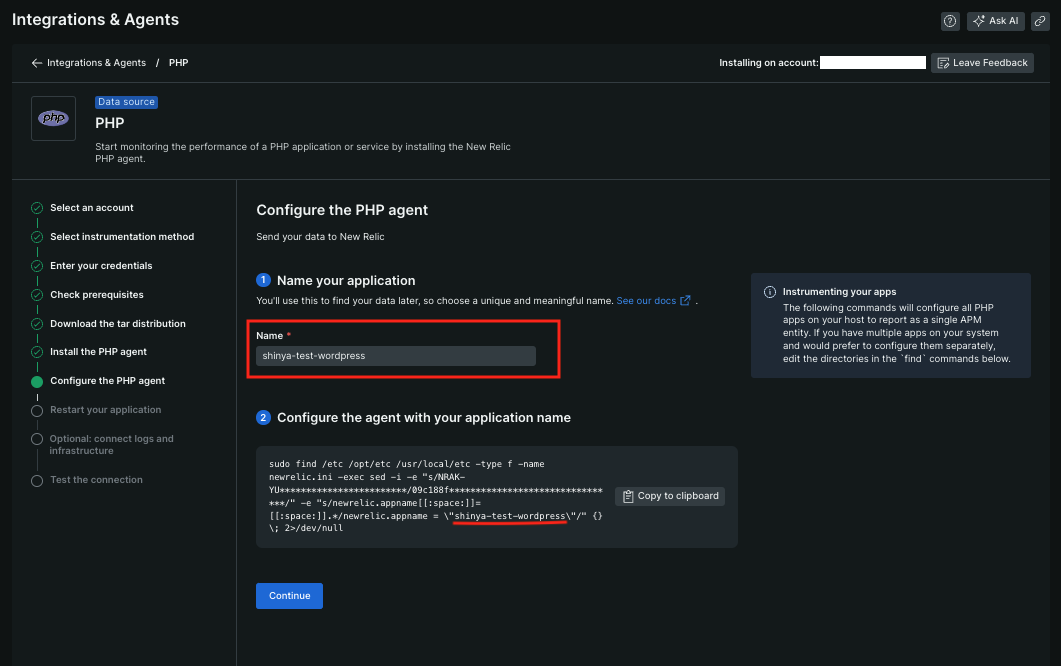The height and width of the screenshot is (666, 1061).
Task: Click Instrumenting your apps heading
Action: 839,292
